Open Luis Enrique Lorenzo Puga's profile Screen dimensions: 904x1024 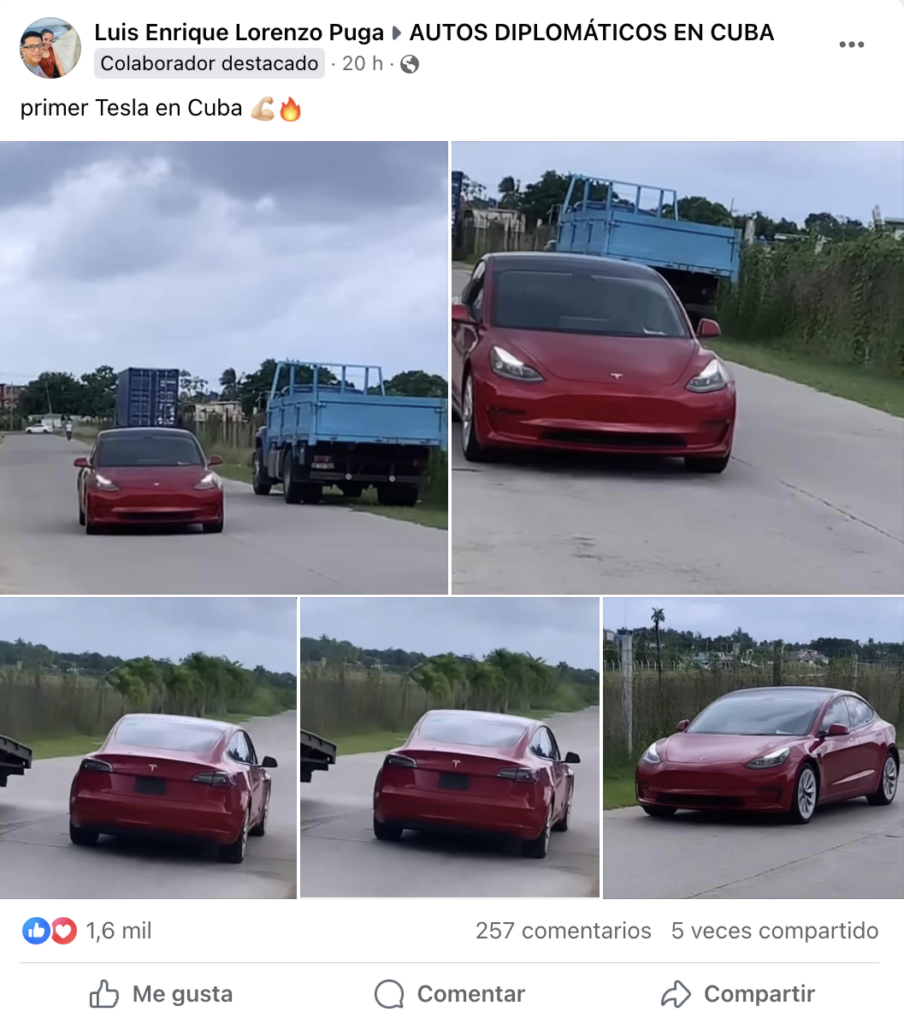(239, 32)
